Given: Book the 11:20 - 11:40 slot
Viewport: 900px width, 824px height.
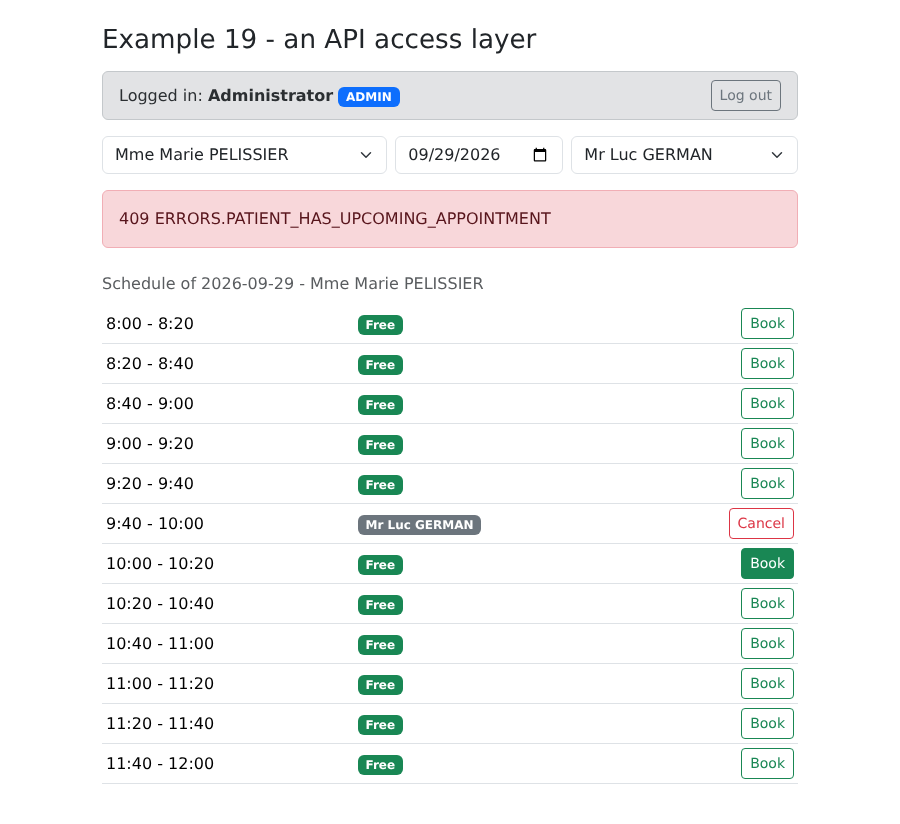Looking at the screenshot, I should 767,724.
